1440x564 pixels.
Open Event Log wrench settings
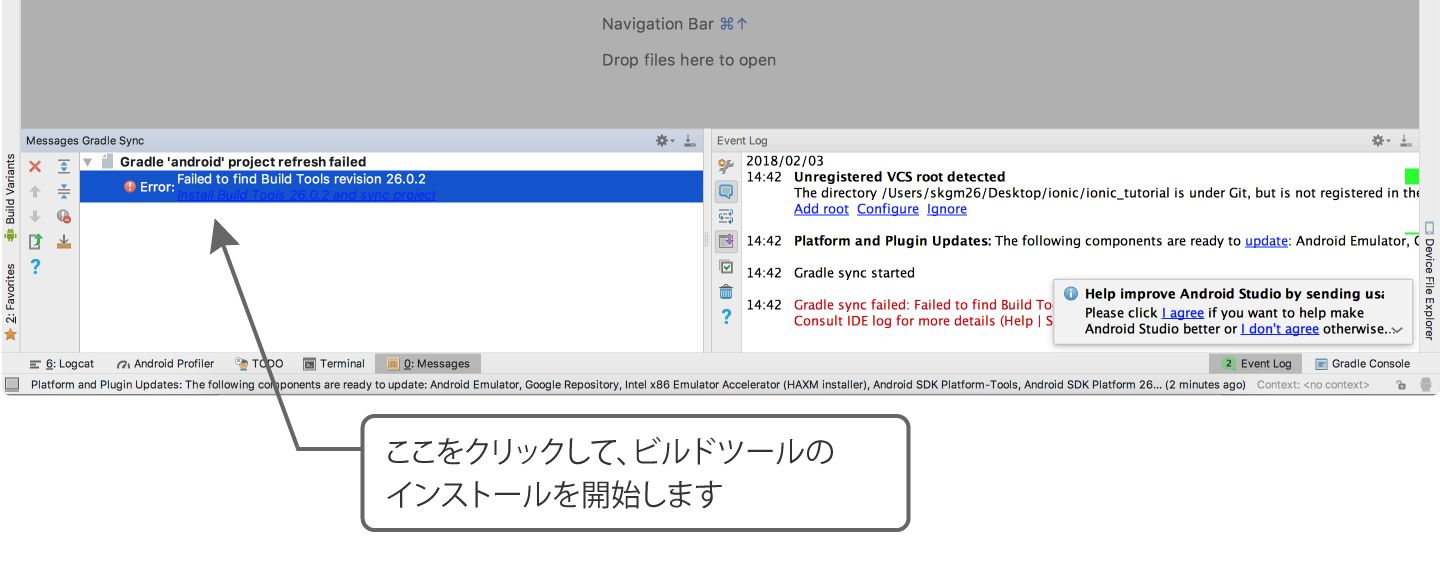tap(726, 166)
